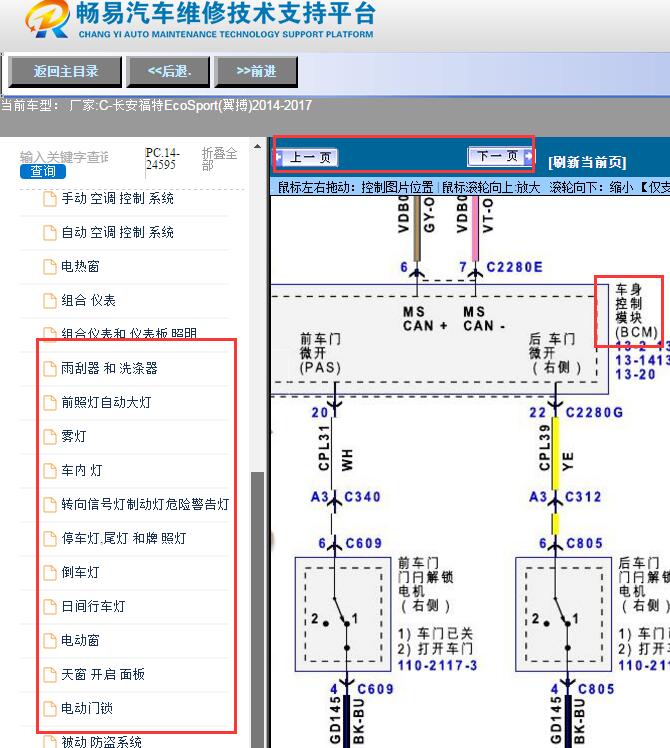Click wire label CPL31 WH
This screenshot has width=670, height=748.
tap(335, 449)
